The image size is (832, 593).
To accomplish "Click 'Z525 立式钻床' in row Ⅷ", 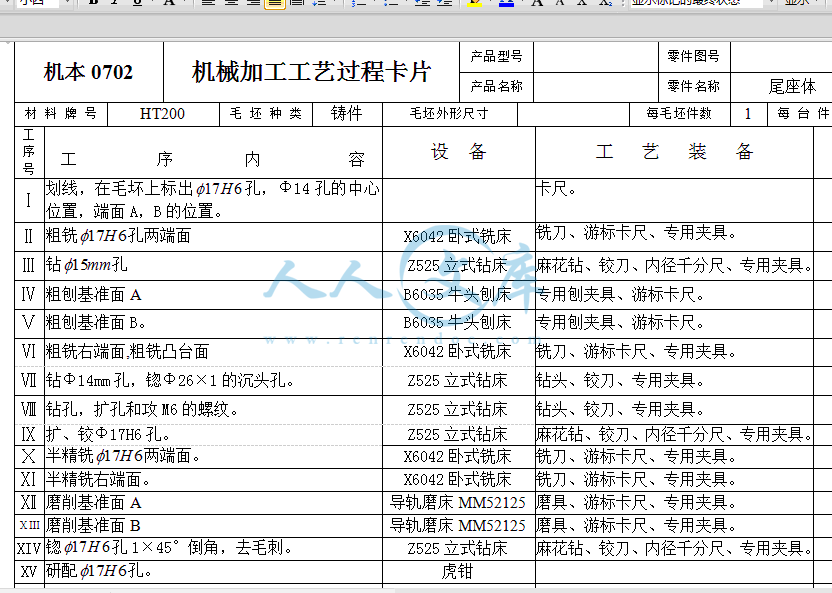I will pos(457,409).
